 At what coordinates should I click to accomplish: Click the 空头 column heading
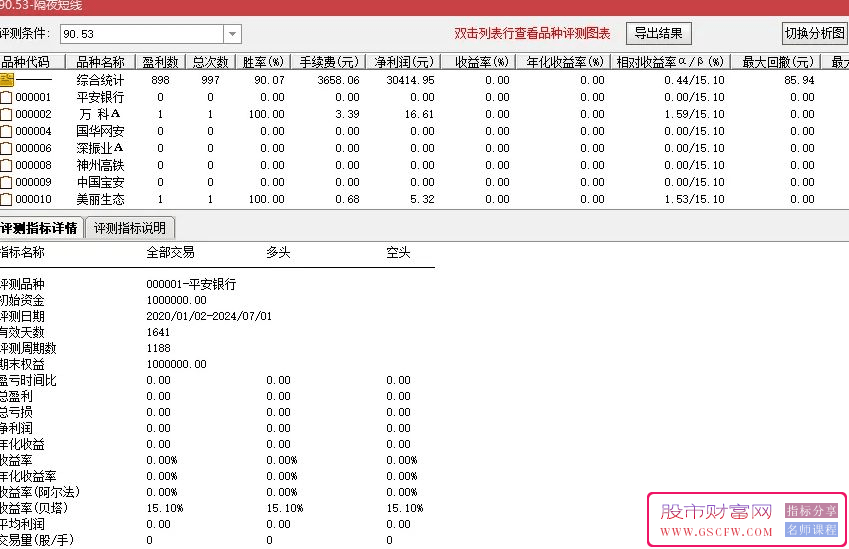[x=398, y=252]
